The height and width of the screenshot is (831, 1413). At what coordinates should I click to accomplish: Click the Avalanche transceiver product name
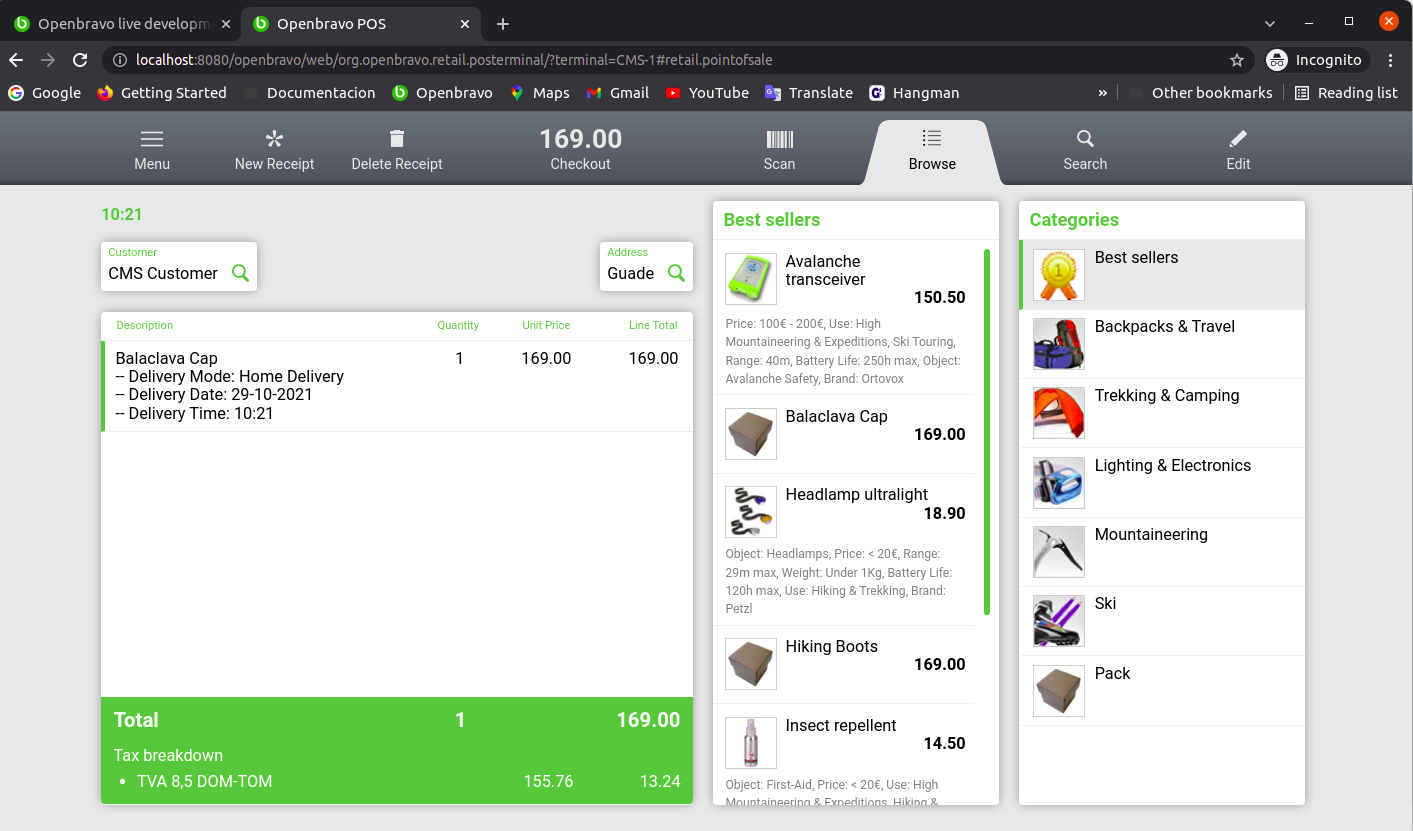coord(826,271)
